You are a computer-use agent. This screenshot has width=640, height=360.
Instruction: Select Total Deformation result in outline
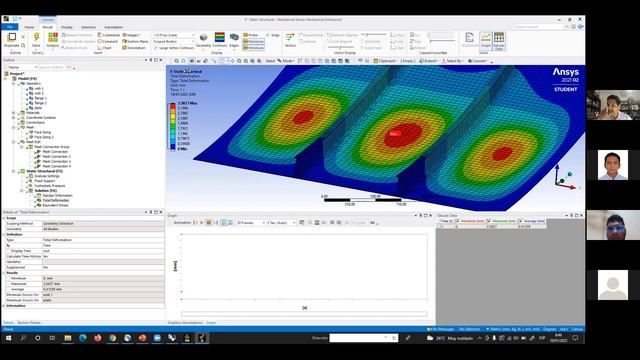(x=56, y=200)
